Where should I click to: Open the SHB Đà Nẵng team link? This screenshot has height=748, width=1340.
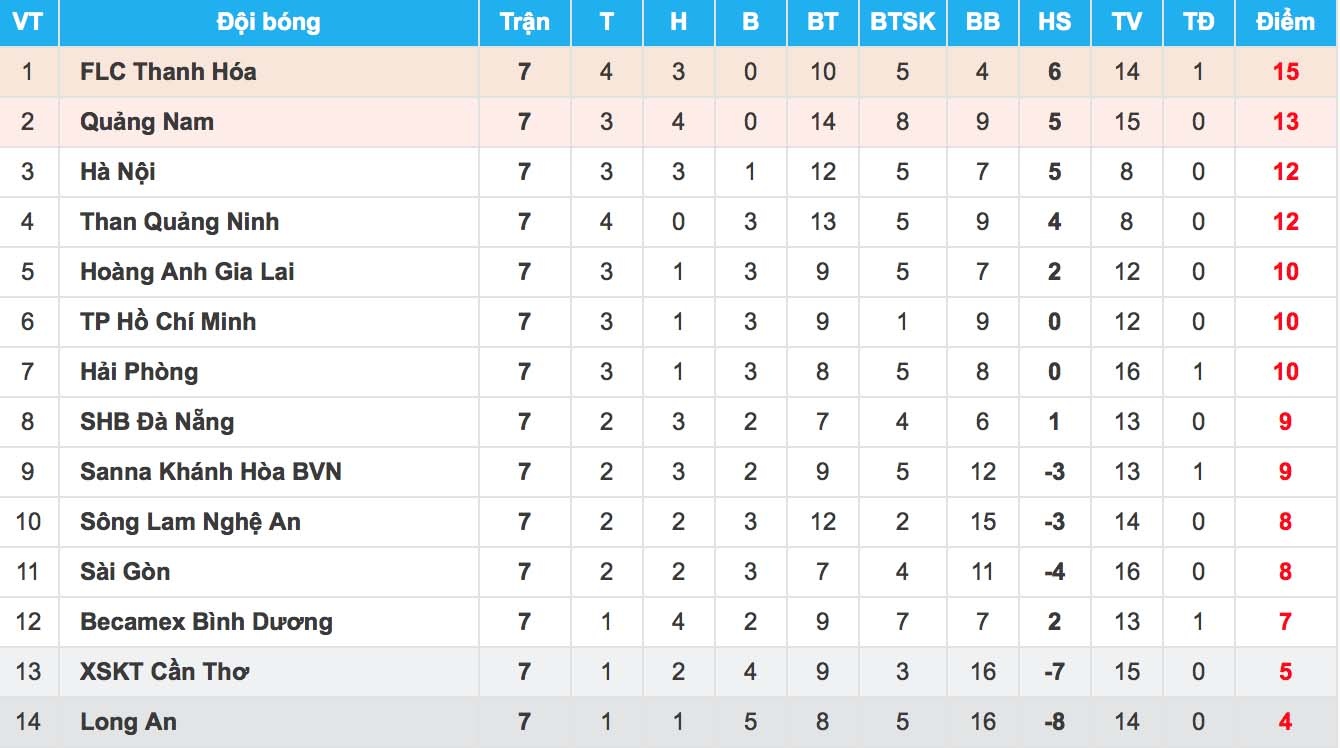click(157, 422)
